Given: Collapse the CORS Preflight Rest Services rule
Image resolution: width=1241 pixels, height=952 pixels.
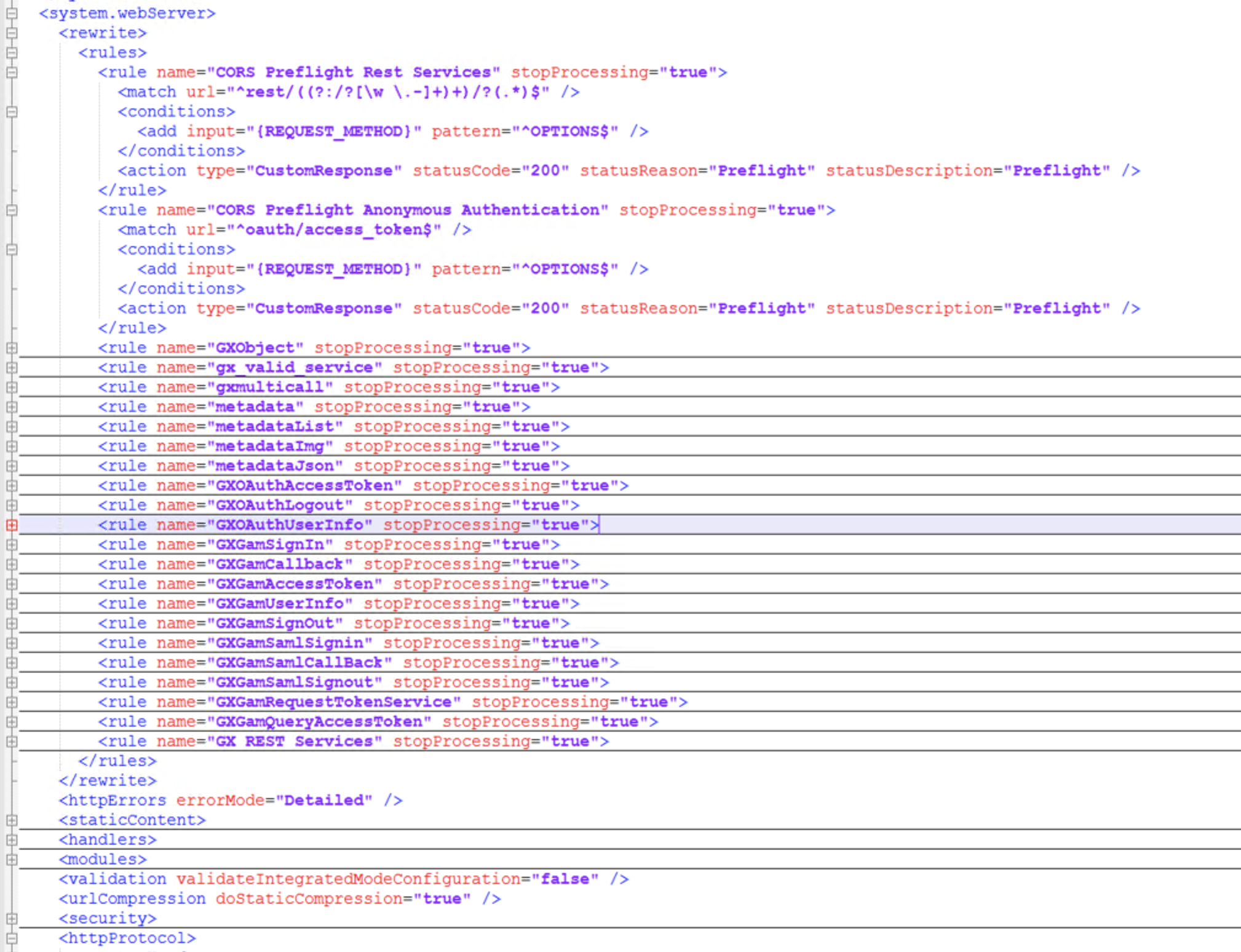Looking at the screenshot, I should 11,72.
